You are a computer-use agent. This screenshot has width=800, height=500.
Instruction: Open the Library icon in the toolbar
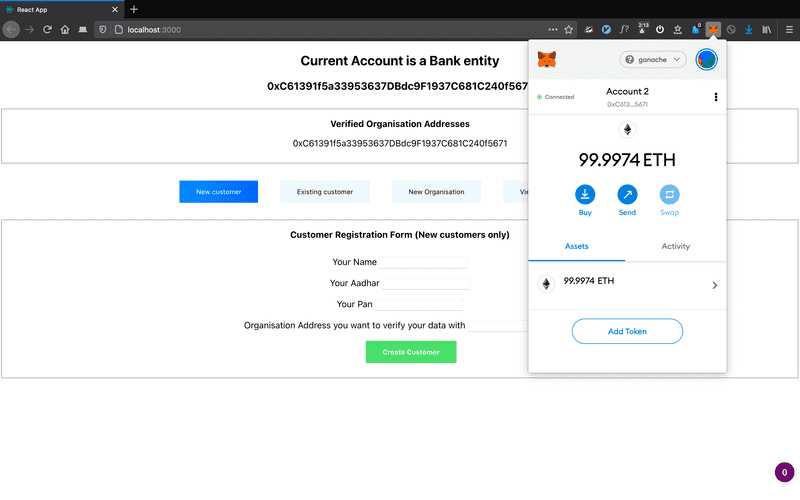(766, 30)
